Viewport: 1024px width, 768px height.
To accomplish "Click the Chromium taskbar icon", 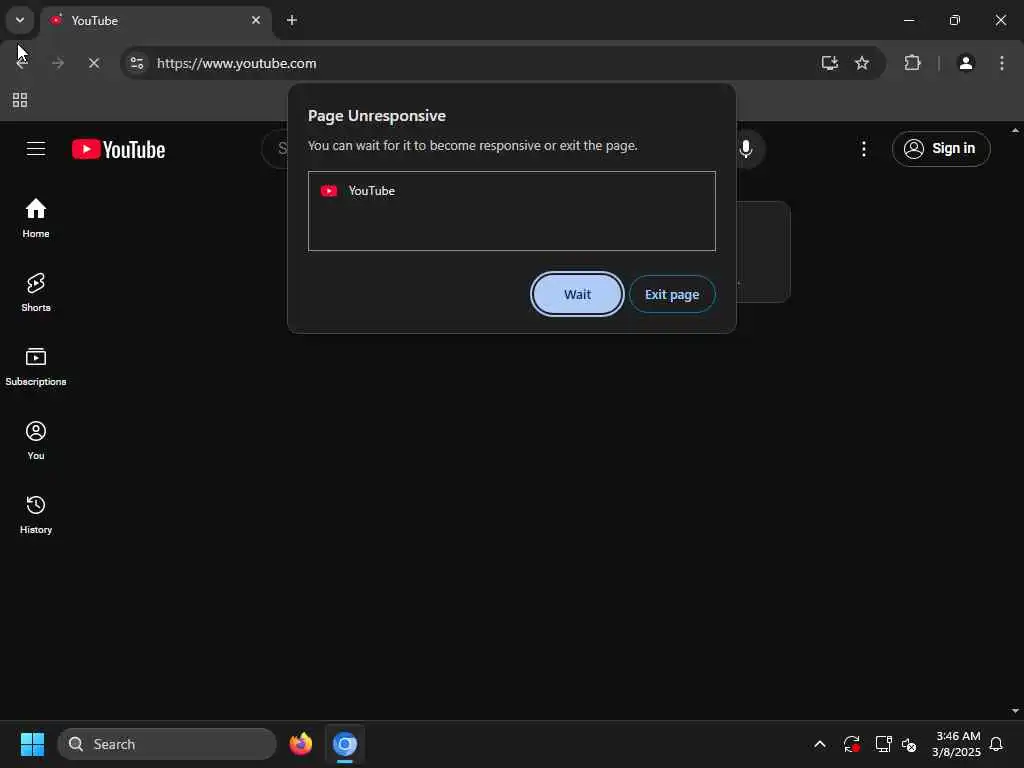I will [345, 744].
